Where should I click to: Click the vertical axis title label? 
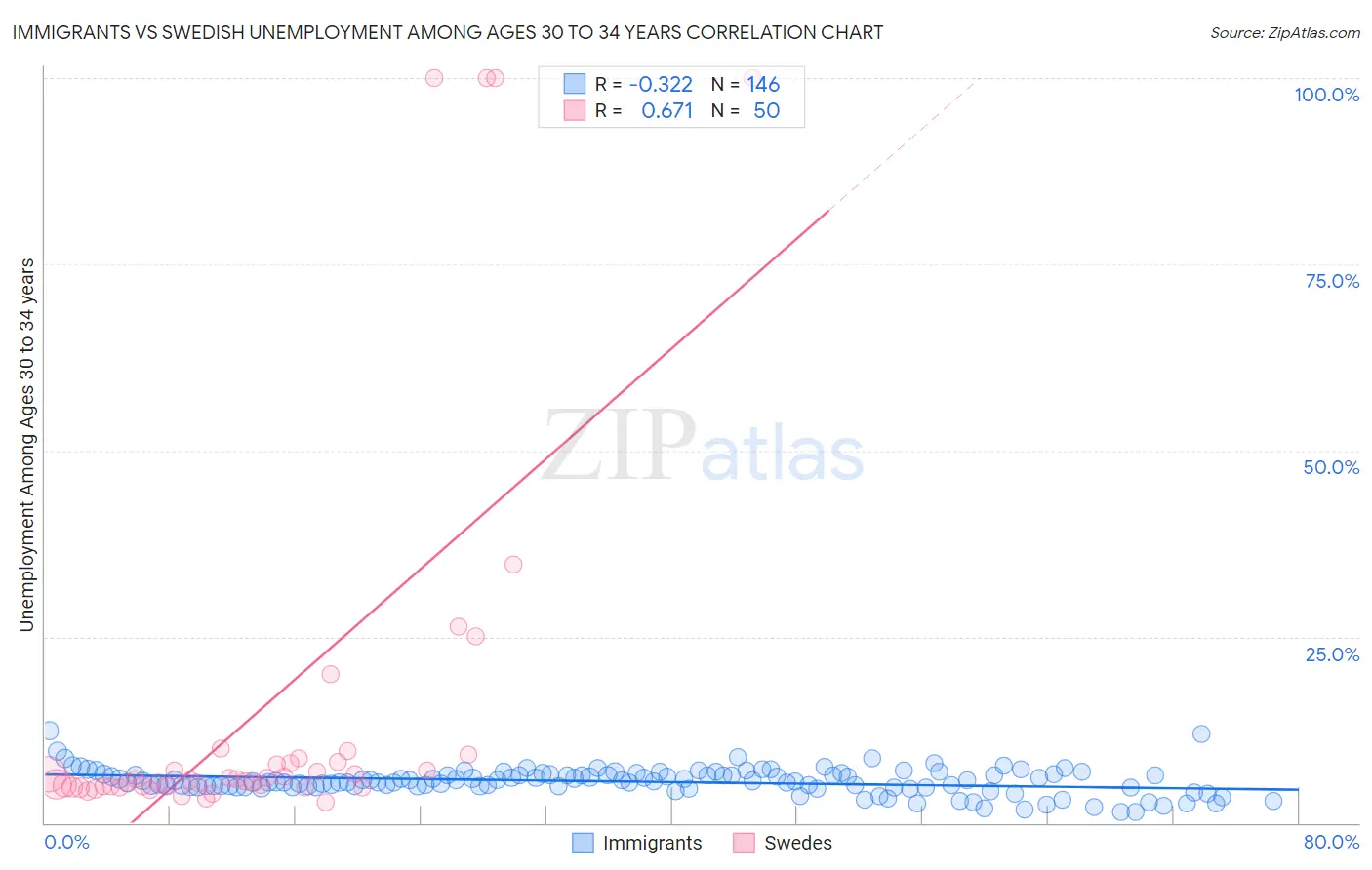26,445
